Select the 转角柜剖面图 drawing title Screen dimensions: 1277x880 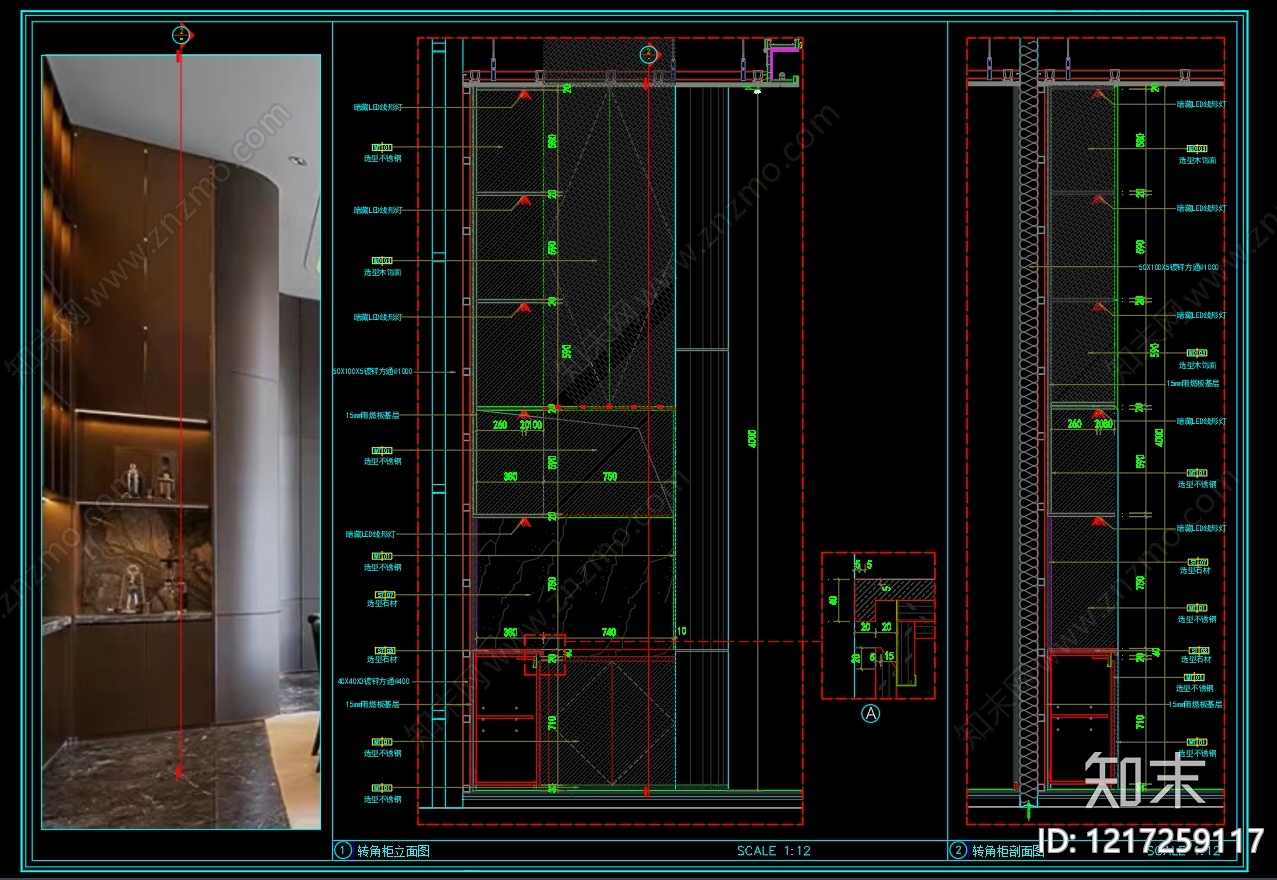[1007, 851]
